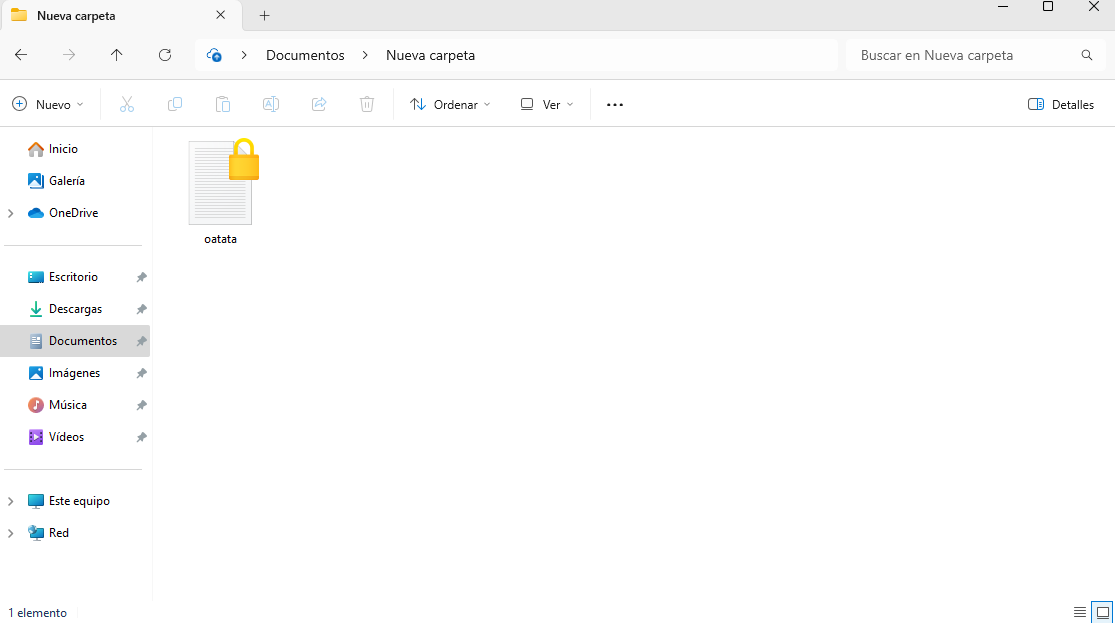
Task: Open the Ordenar dropdown menu
Action: pos(450,104)
